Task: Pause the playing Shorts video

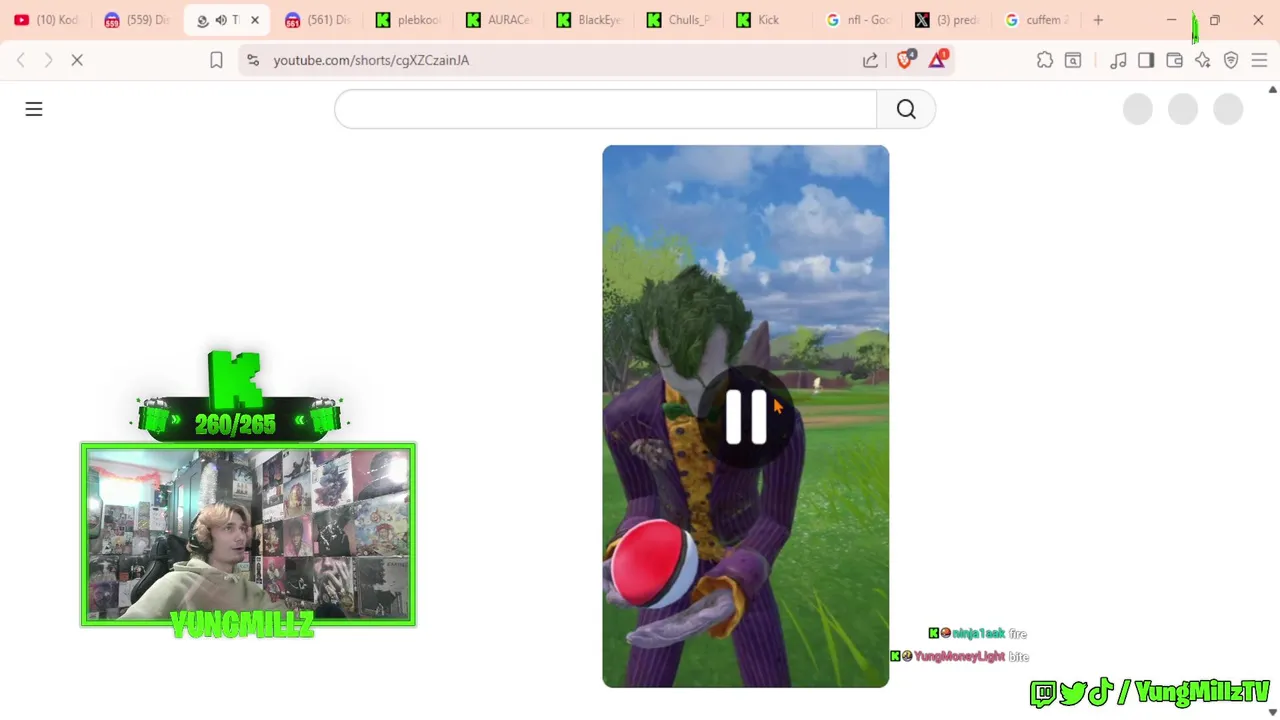Action: click(745, 416)
